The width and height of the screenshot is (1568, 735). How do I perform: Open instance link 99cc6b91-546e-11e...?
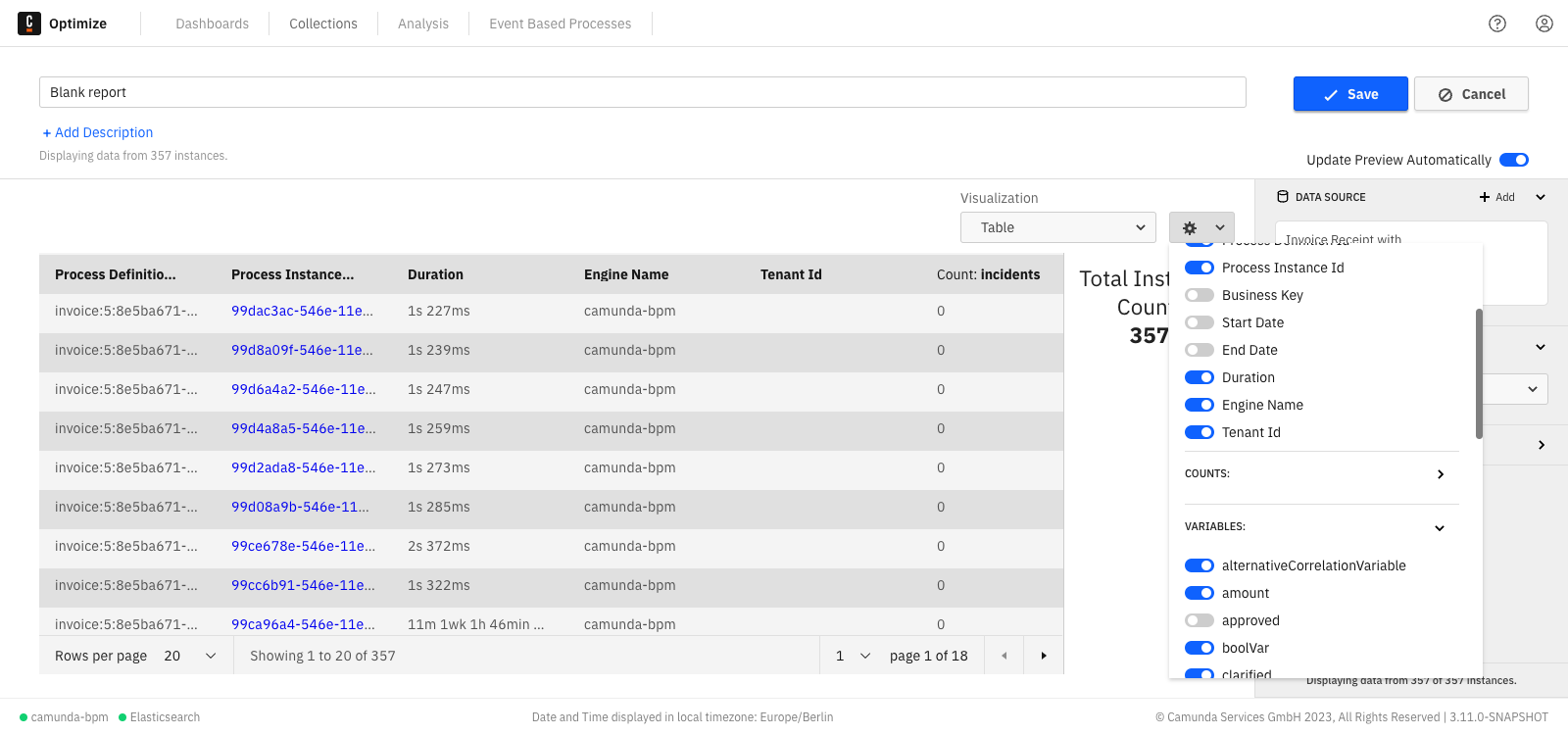pos(303,585)
